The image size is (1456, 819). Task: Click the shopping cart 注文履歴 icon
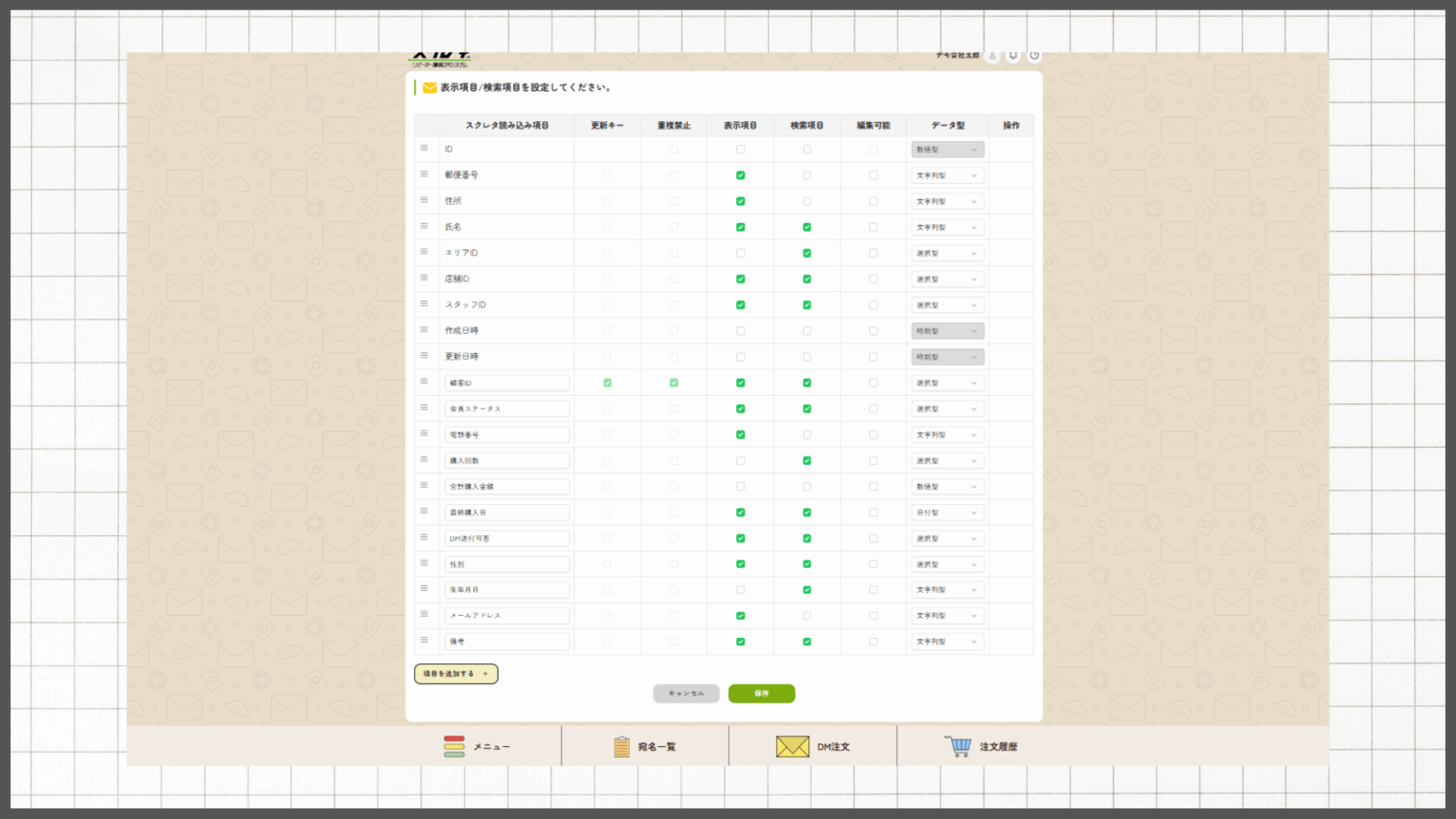[x=958, y=746]
